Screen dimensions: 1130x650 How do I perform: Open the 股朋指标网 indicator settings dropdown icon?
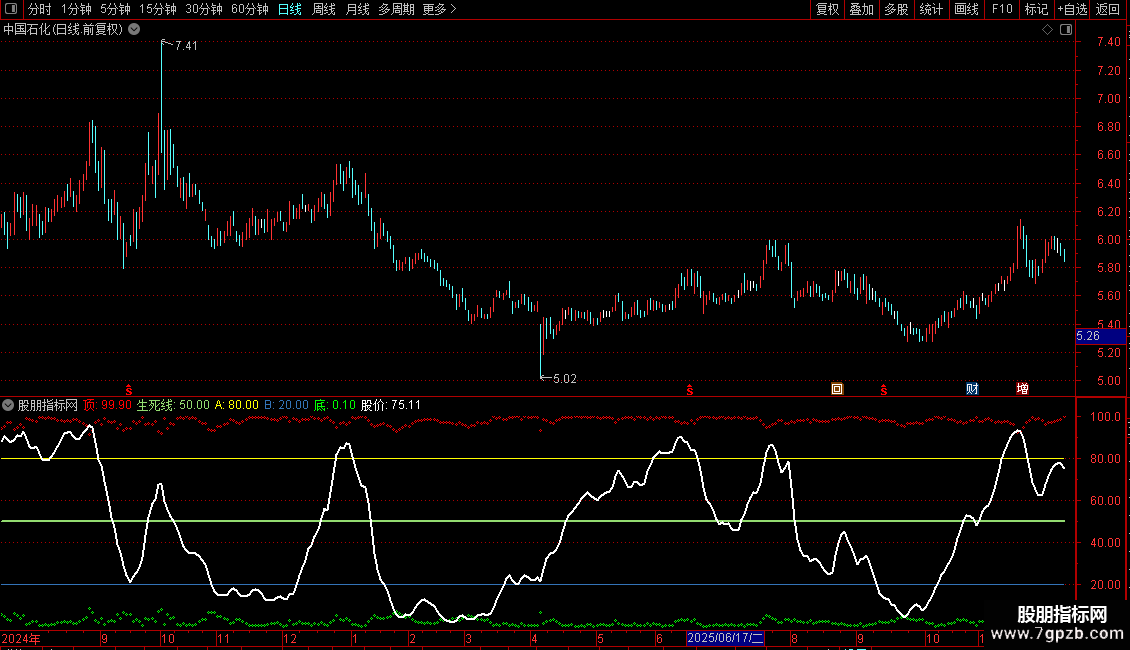[x=8, y=405]
